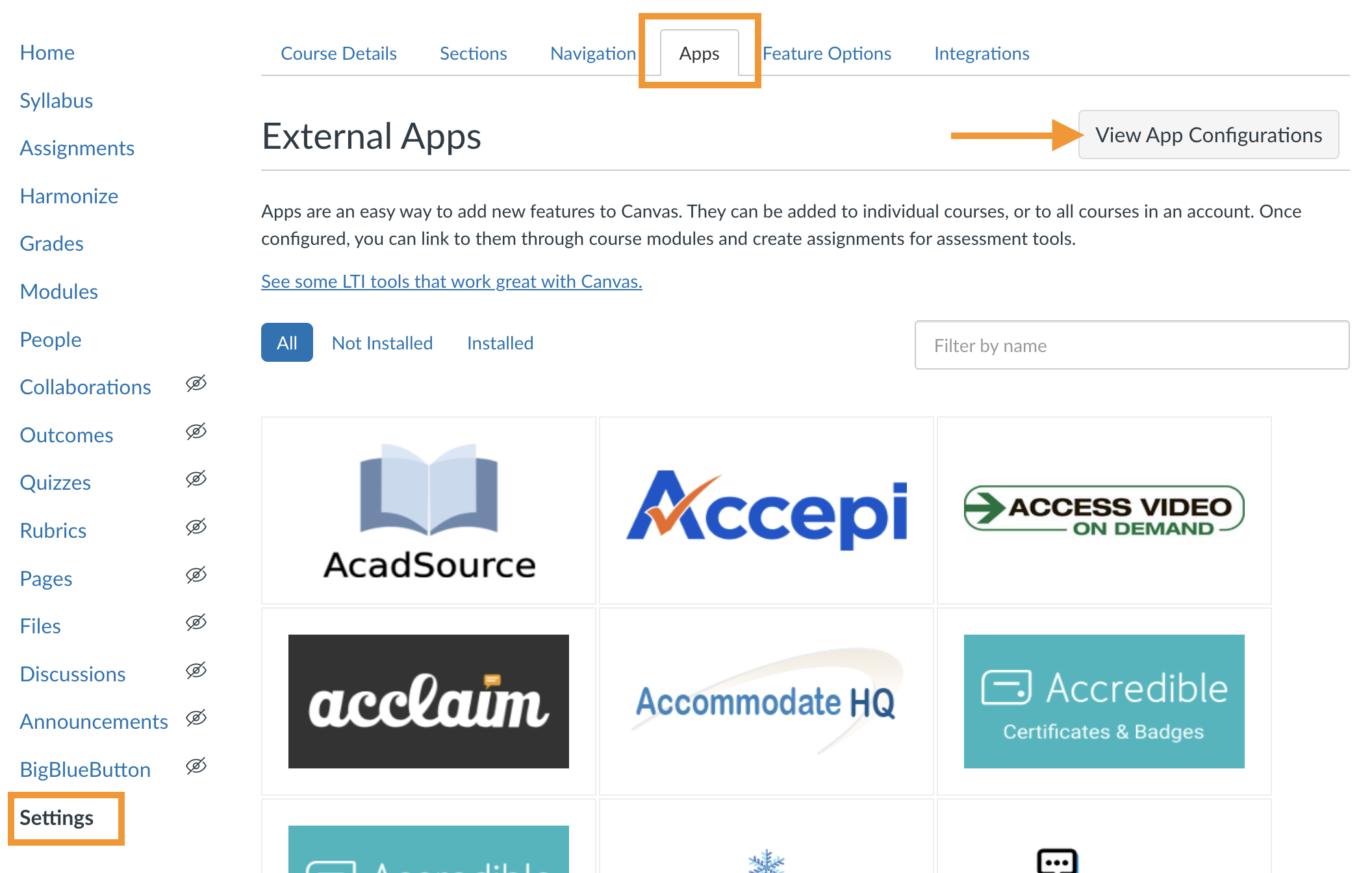Filter apps by Not Installed

pos(382,342)
